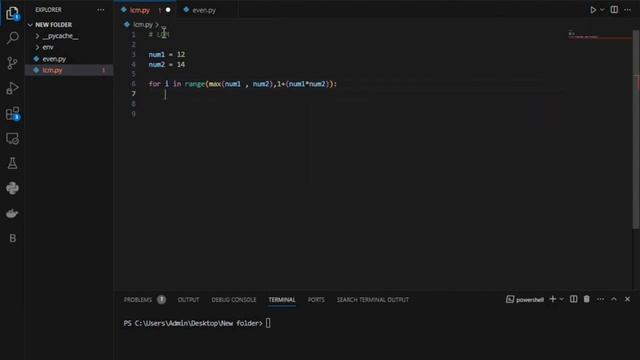Split the terminal pane
The width and height of the screenshot is (640, 360).
(573, 299)
